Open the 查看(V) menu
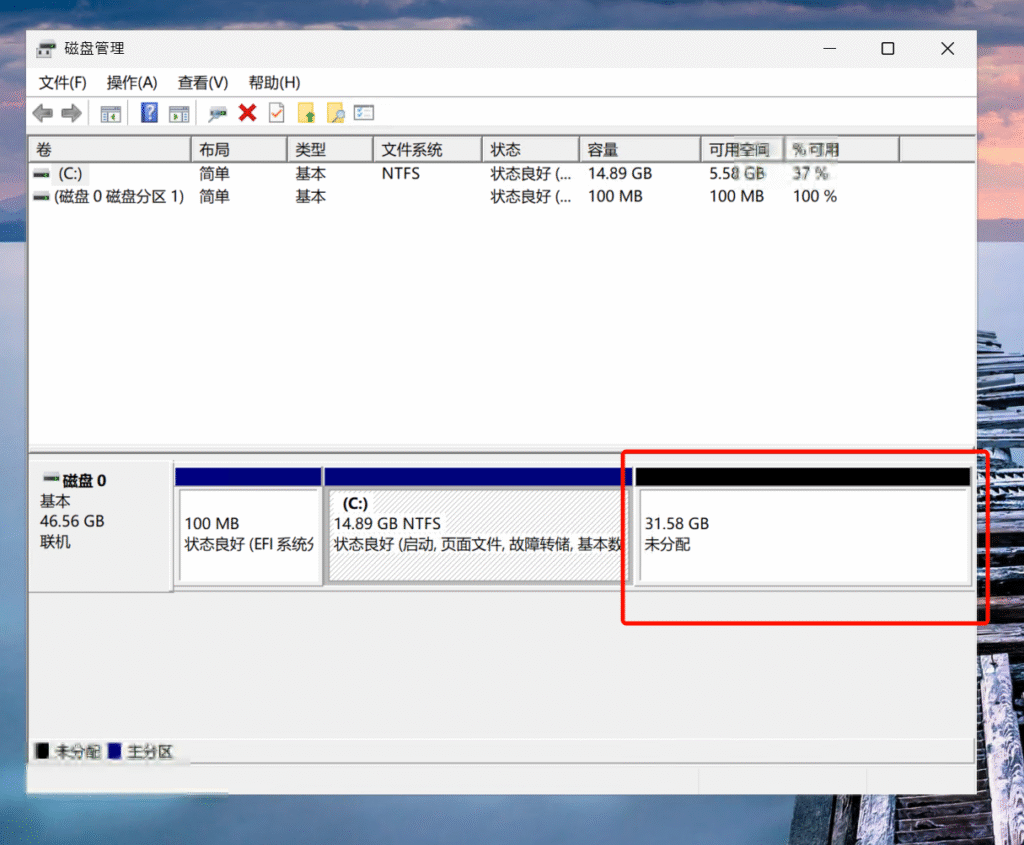This screenshot has height=845, width=1024. [203, 82]
